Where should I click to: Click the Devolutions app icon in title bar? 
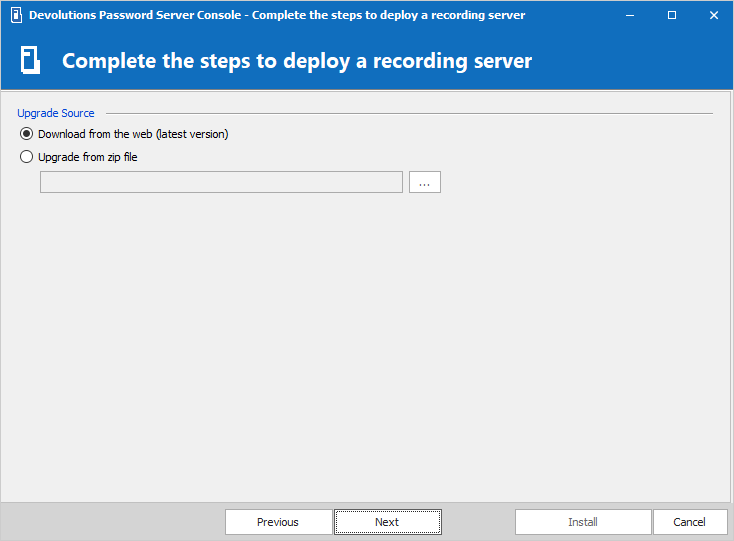click(x=15, y=15)
